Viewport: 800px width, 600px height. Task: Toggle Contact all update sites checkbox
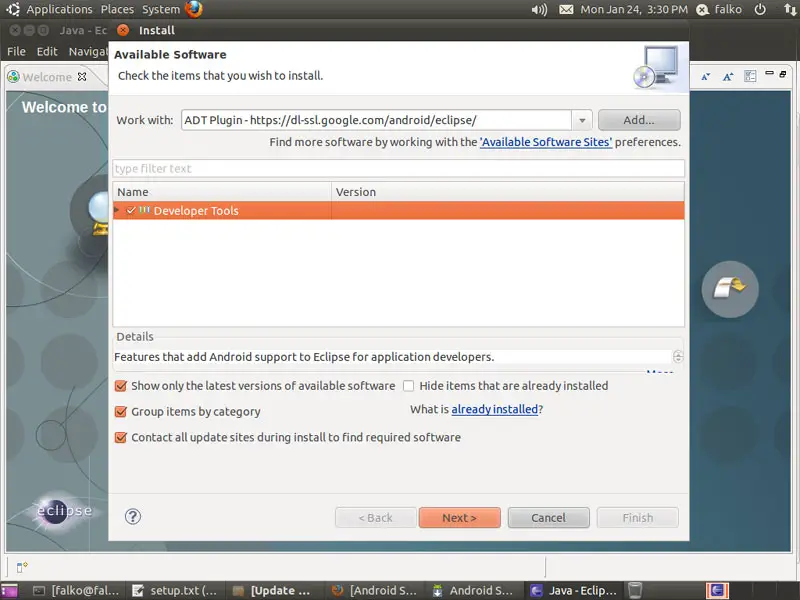[x=121, y=437]
